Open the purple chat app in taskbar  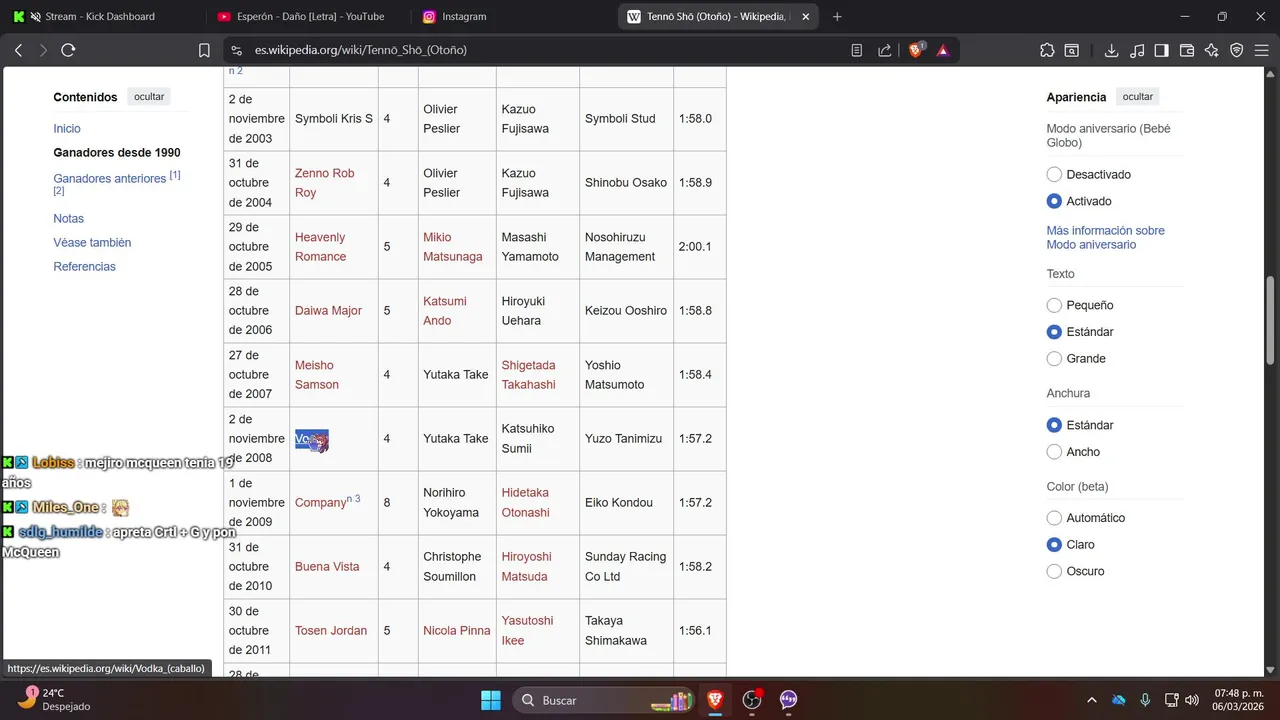(789, 700)
